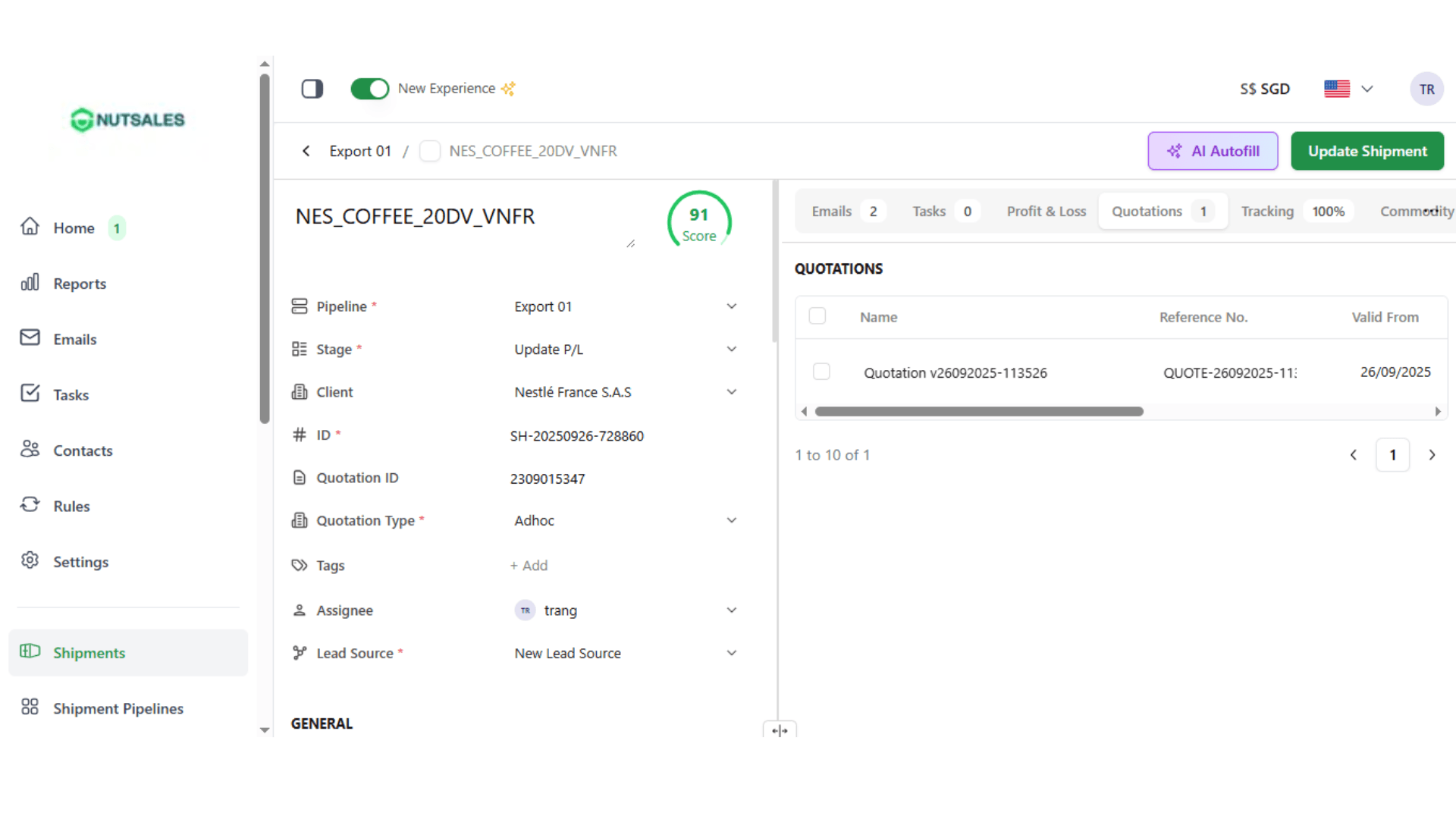Open Shipment Pipelines grid icon
This screenshot has width=1456, height=819.
30,708
